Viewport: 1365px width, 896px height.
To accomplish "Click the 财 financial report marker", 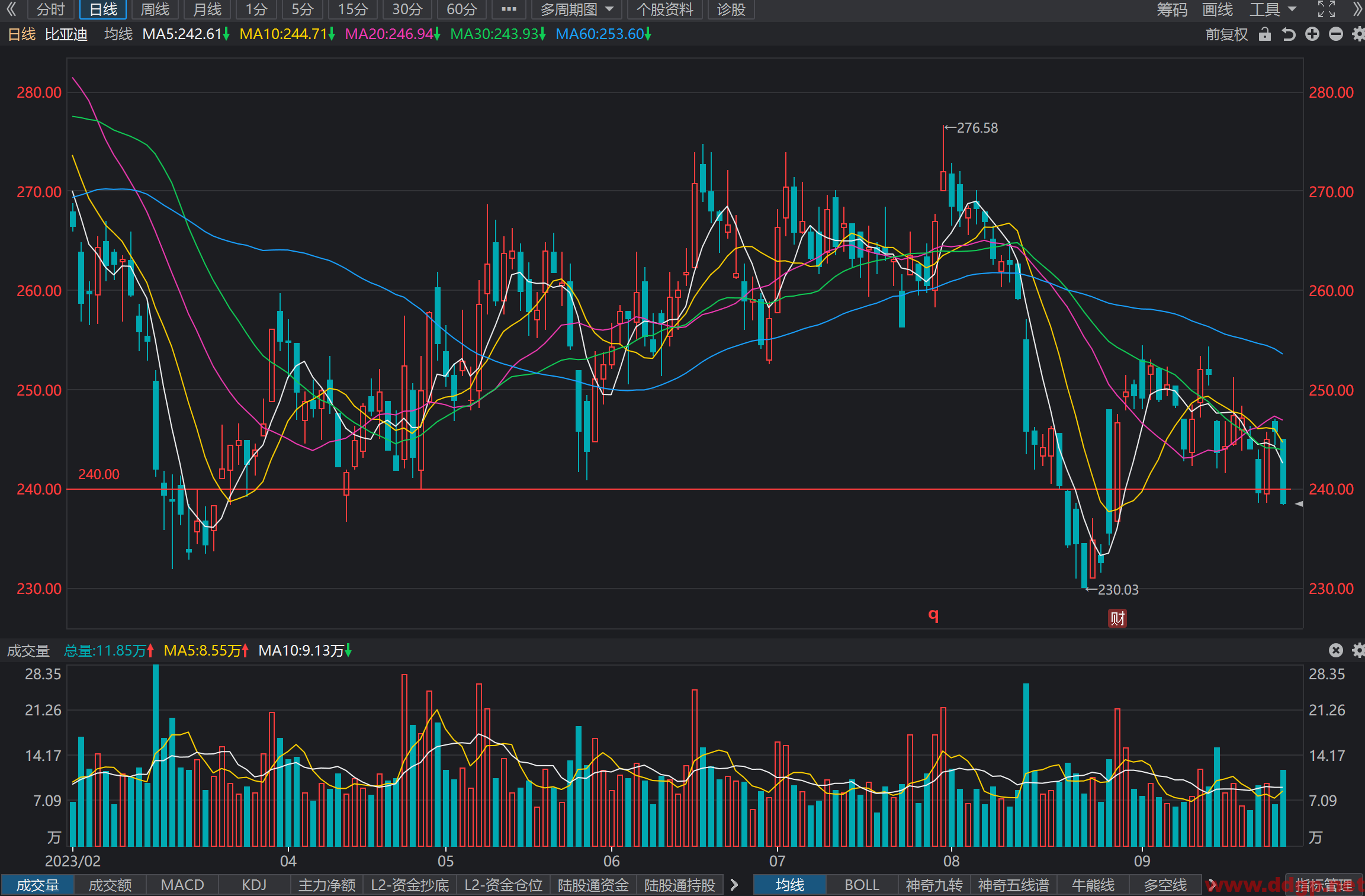I will tap(1117, 618).
